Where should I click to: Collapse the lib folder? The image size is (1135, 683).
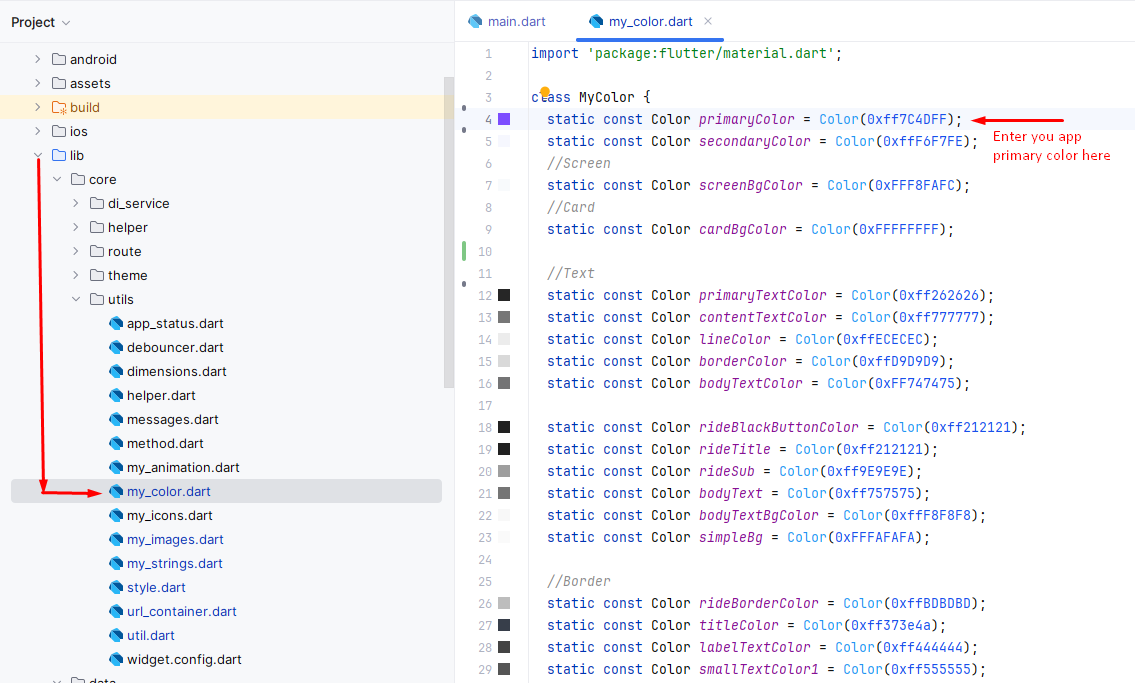[38, 155]
